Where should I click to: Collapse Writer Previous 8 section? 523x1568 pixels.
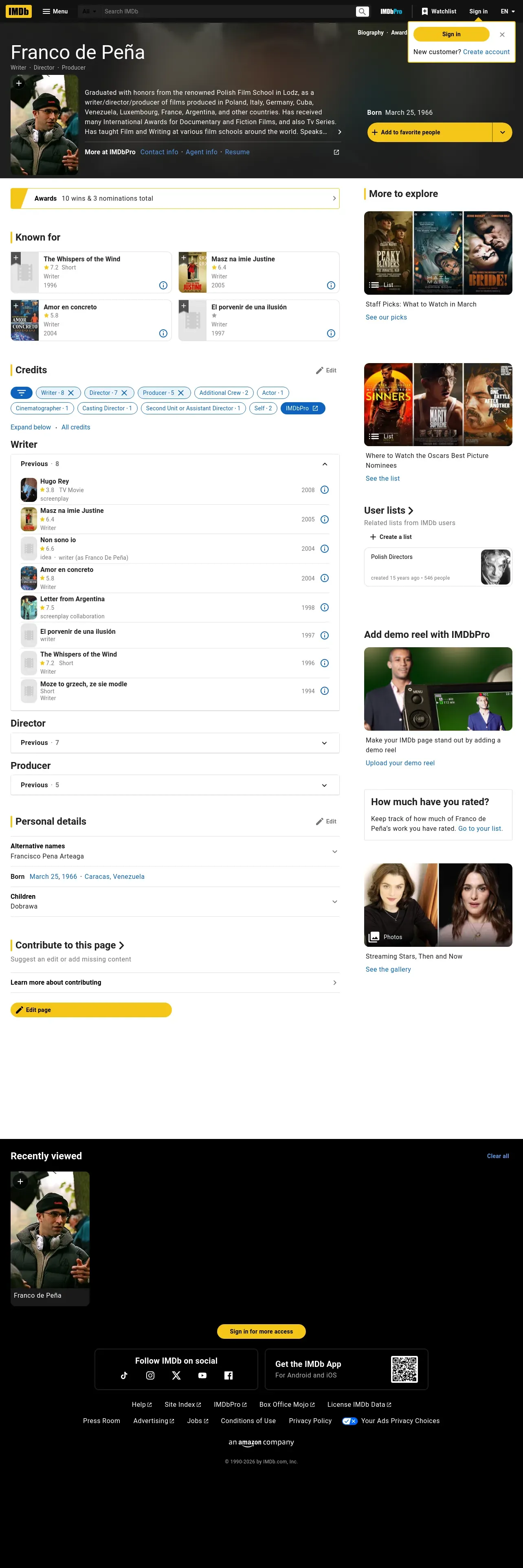tap(325, 464)
